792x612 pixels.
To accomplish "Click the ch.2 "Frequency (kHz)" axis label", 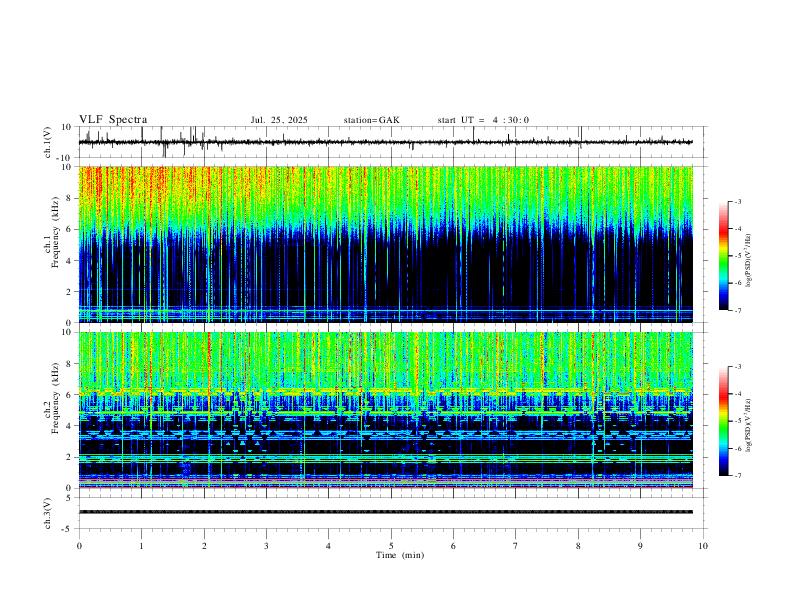I will pos(56,397).
